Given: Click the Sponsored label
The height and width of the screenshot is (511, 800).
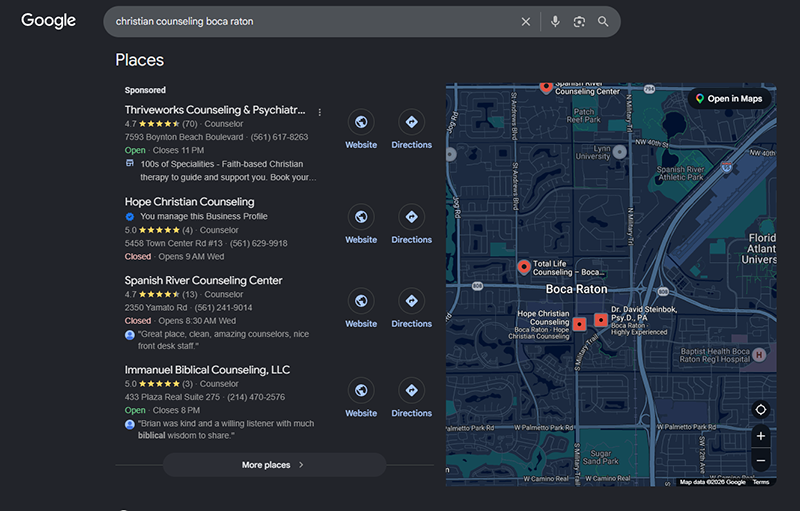Looking at the screenshot, I should tap(145, 90).
